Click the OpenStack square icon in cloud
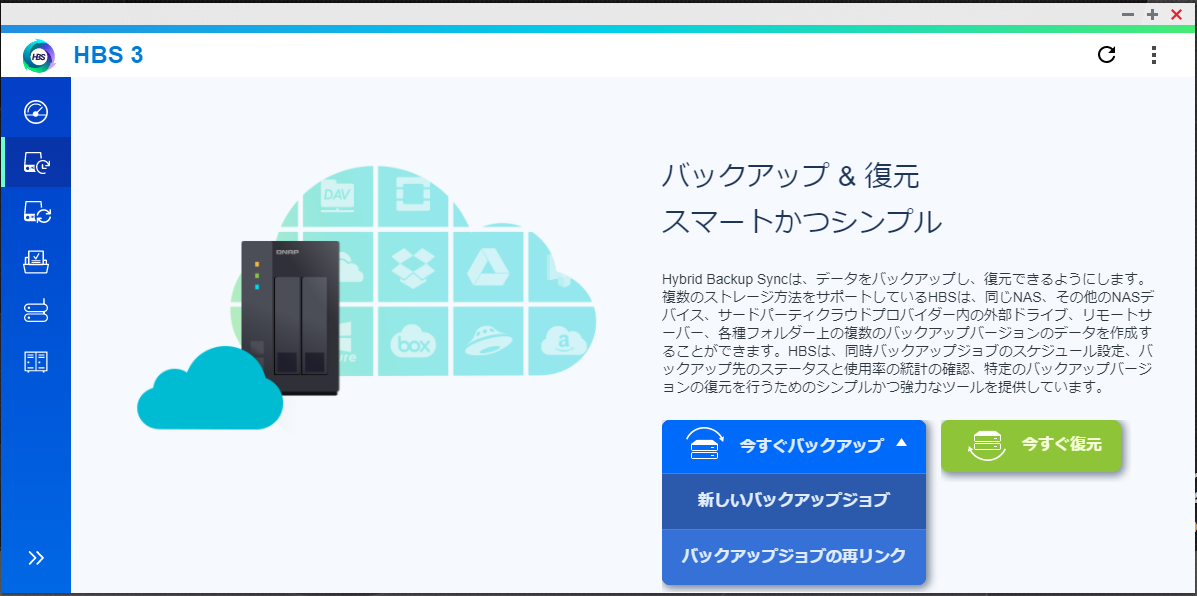The image size is (1197, 596). tap(413, 195)
